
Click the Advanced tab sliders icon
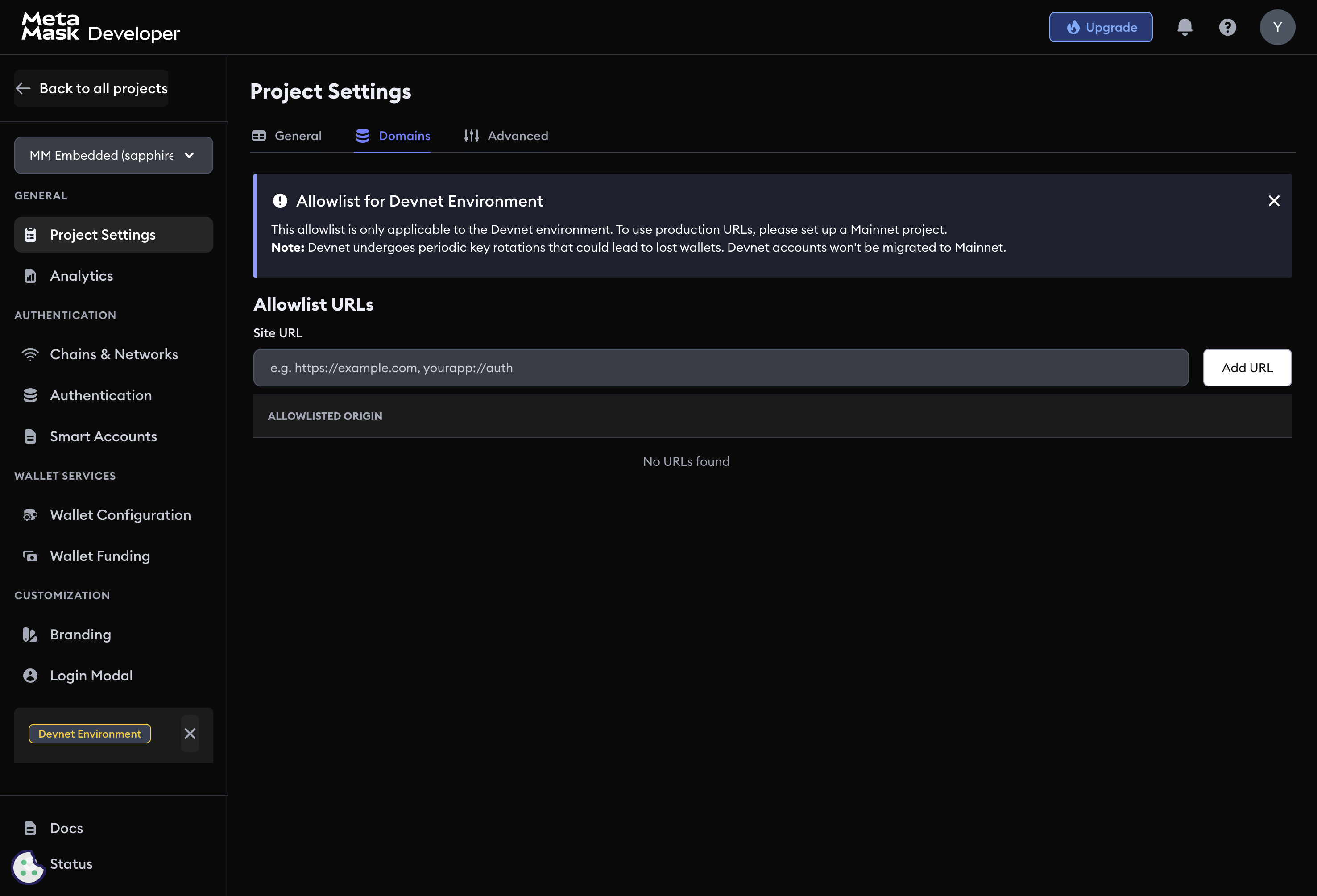pos(472,136)
